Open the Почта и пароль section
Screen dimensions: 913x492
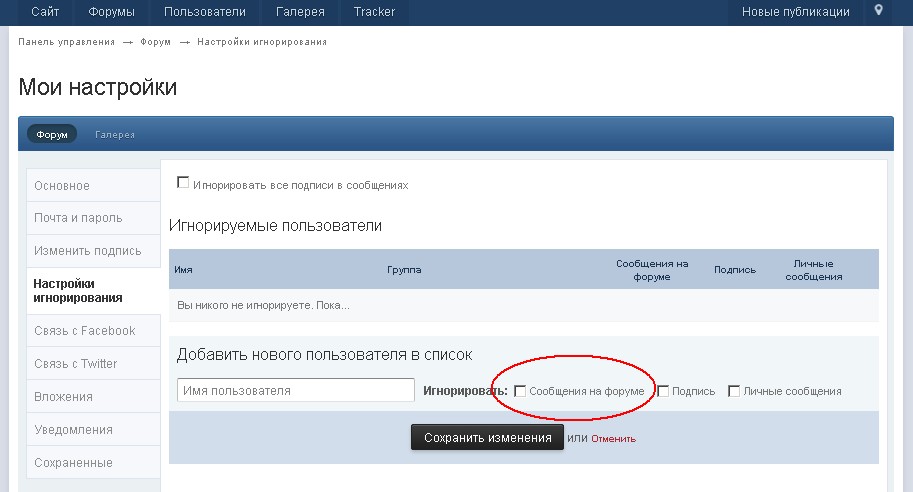pos(93,218)
